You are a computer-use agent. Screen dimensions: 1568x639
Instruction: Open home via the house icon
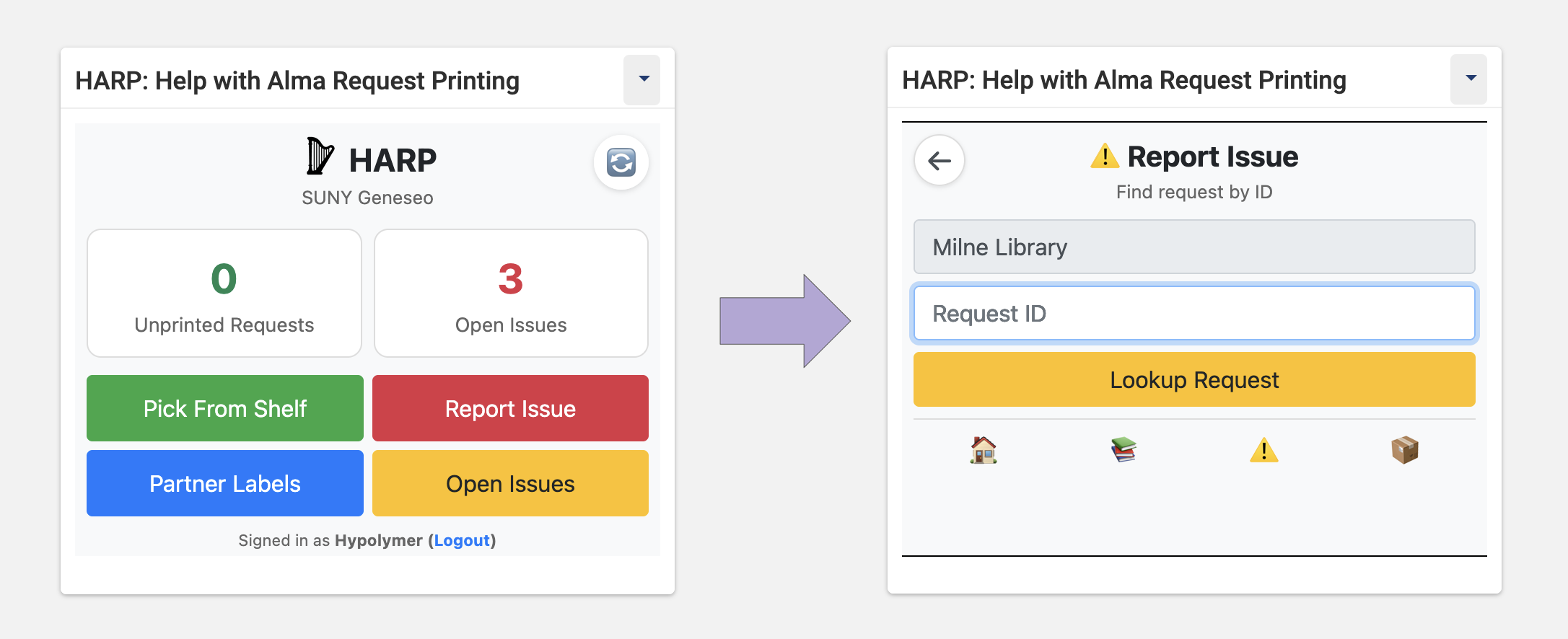tap(983, 450)
